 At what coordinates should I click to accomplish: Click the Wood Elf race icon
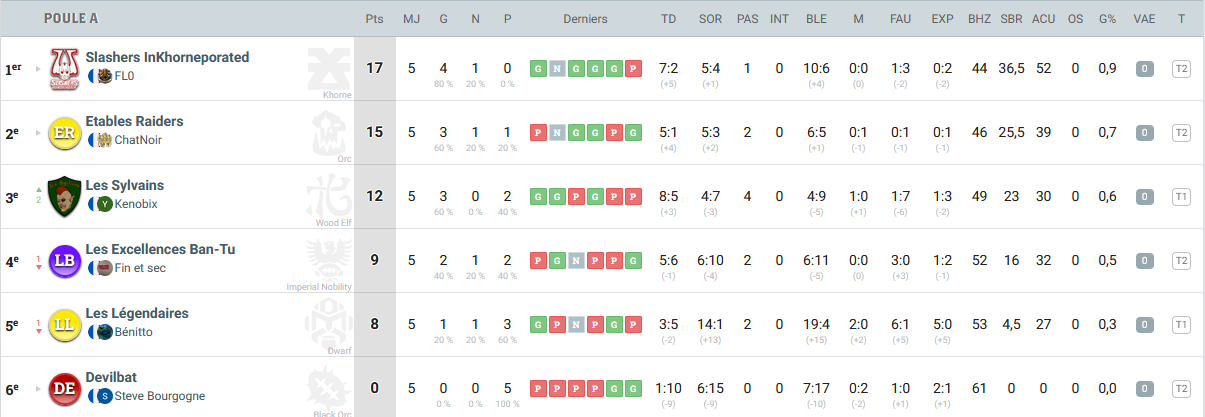point(329,196)
